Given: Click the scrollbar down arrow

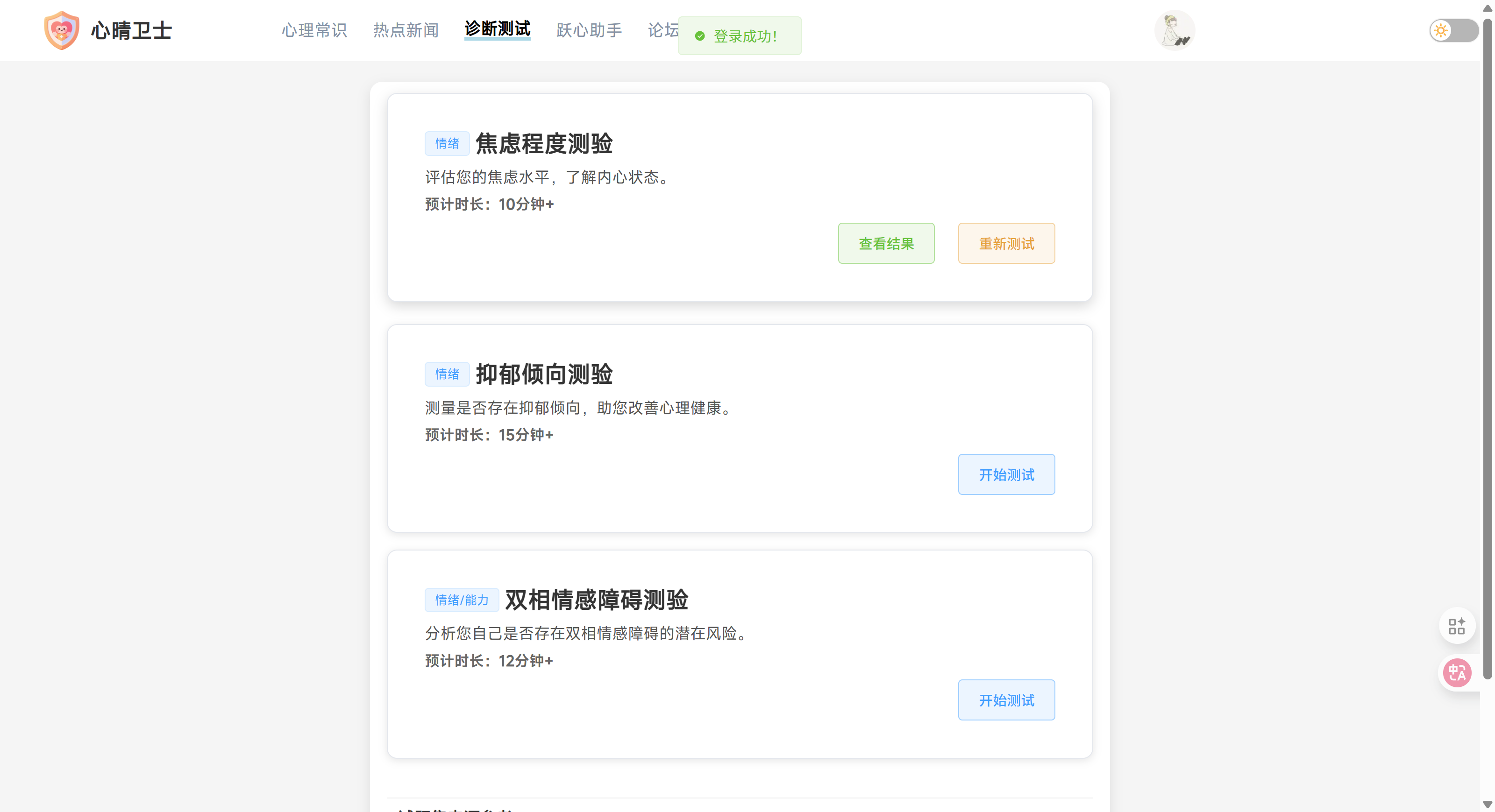Looking at the screenshot, I should (x=1487, y=805).
